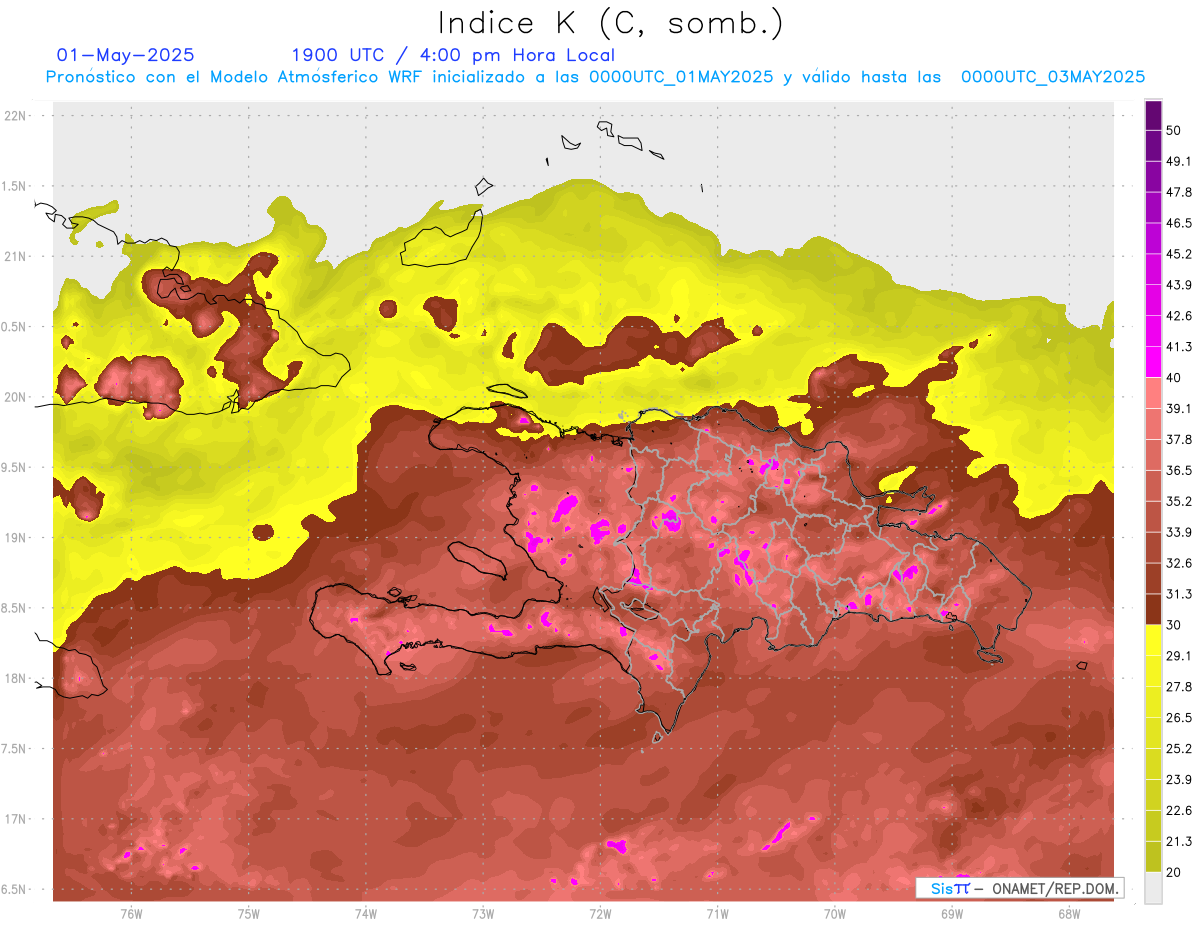Click the '17N' latitude label
The image size is (1200, 927).
point(16,819)
